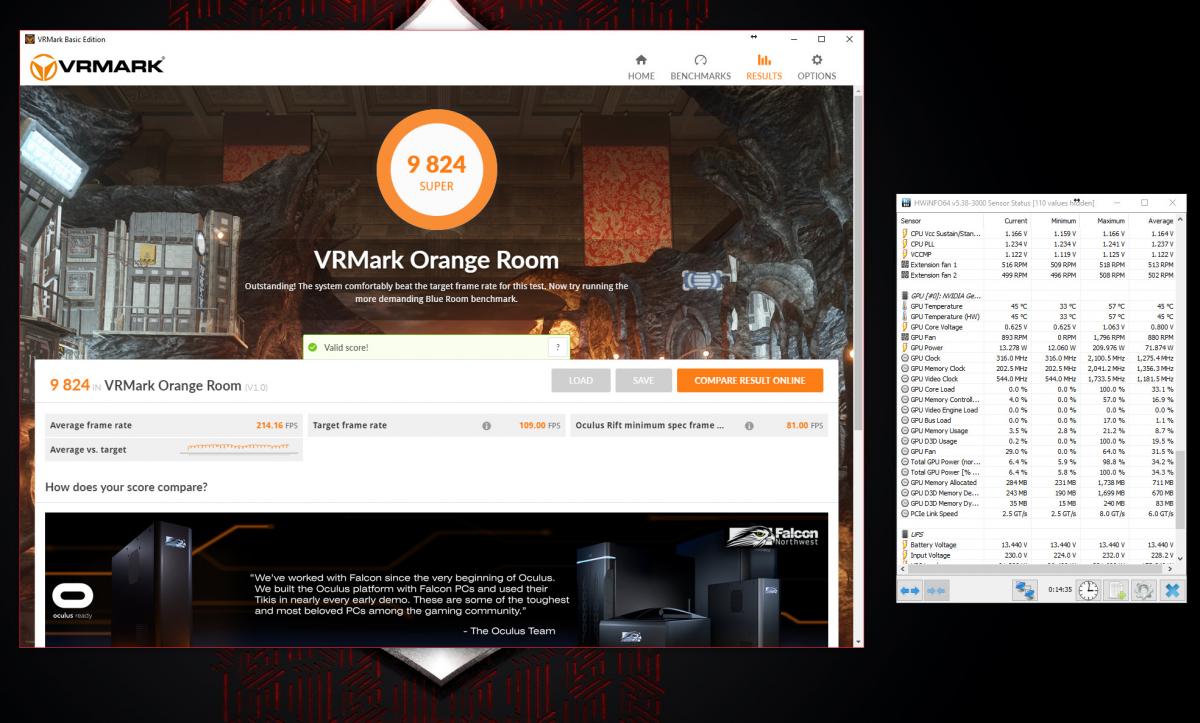Click the Average column header in HWiNFO

pyautogui.click(x=1152, y=219)
